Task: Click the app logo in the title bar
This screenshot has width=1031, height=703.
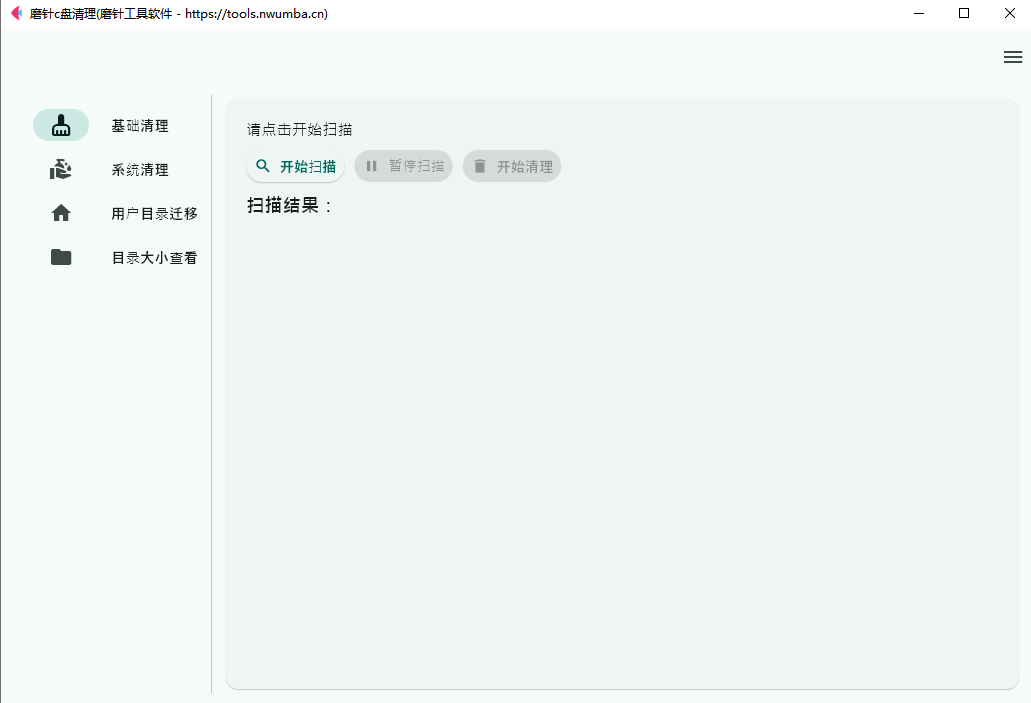Action: click(15, 13)
